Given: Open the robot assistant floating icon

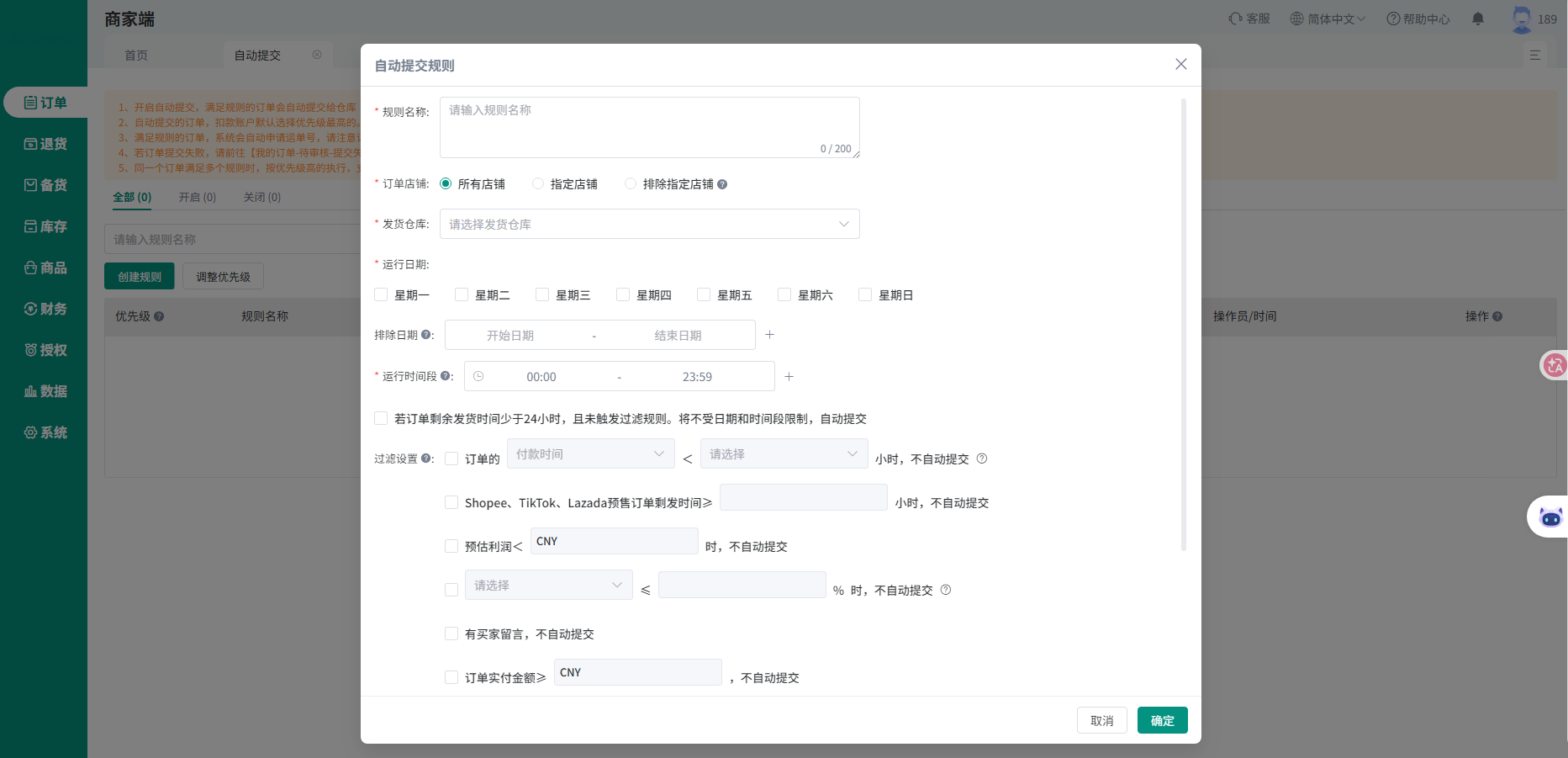Looking at the screenshot, I should 1550,517.
